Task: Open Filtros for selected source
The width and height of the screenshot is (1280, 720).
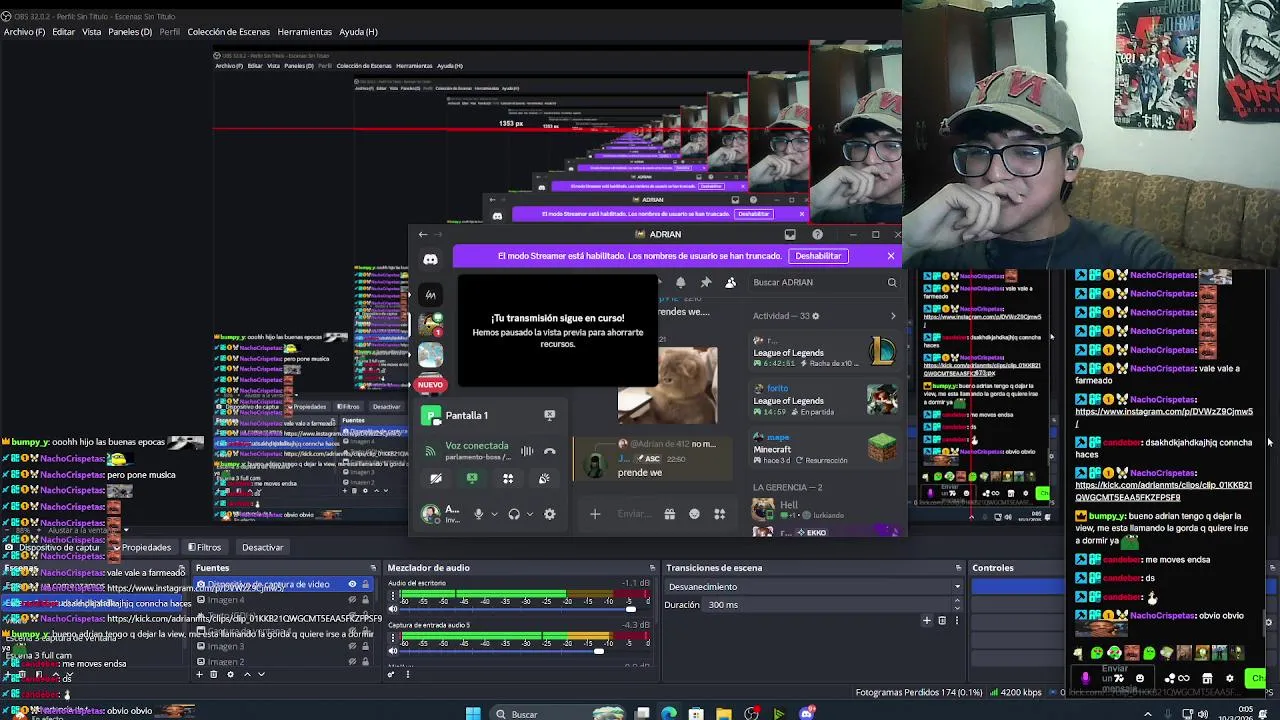Action: point(204,547)
